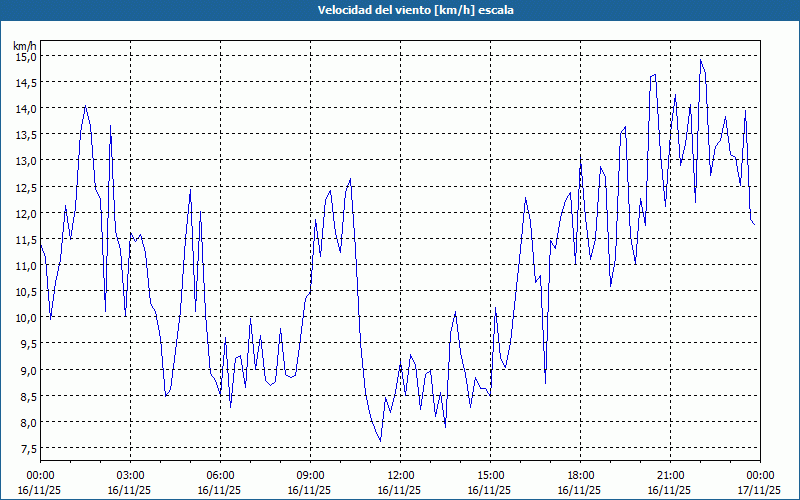Select the 14,0 y-axis tick label
Viewport: 800px width, 500px height.
(x=25, y=109)
